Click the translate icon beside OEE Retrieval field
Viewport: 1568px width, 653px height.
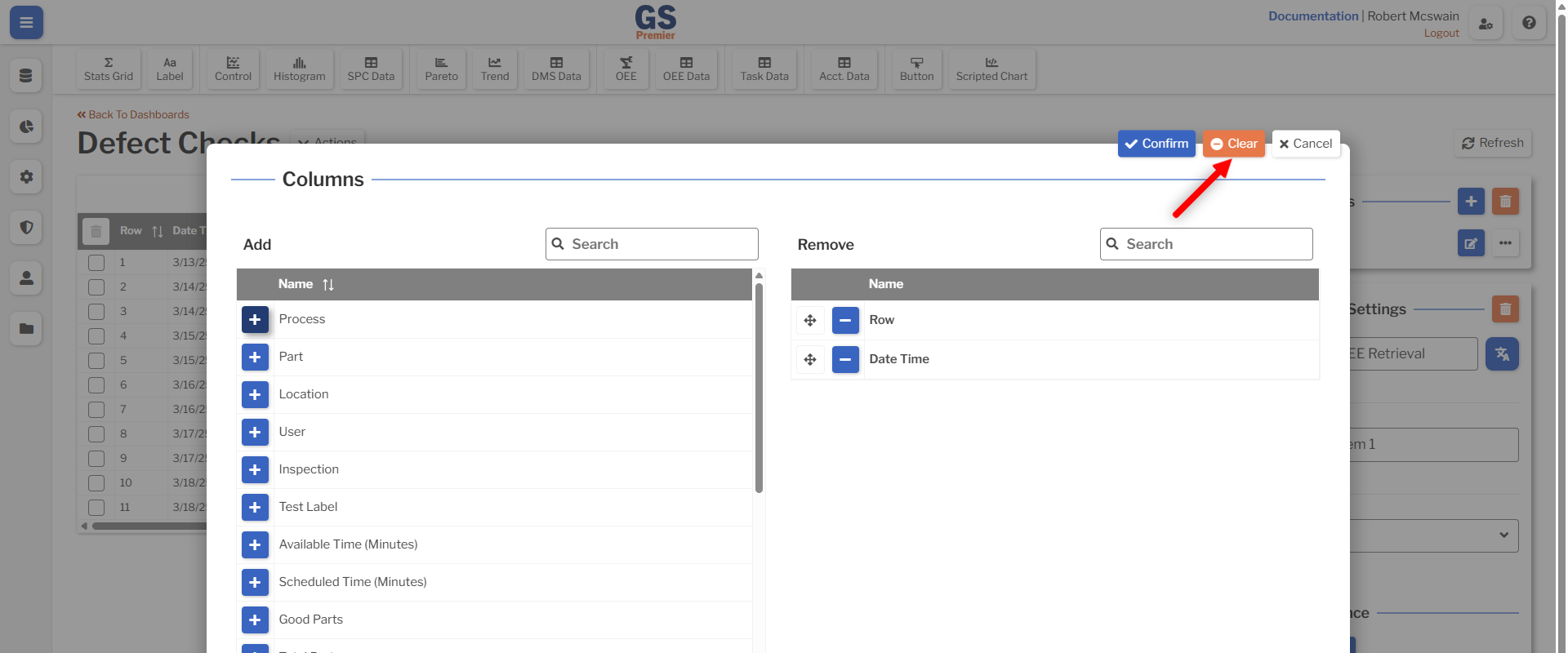coord(1502,353)
